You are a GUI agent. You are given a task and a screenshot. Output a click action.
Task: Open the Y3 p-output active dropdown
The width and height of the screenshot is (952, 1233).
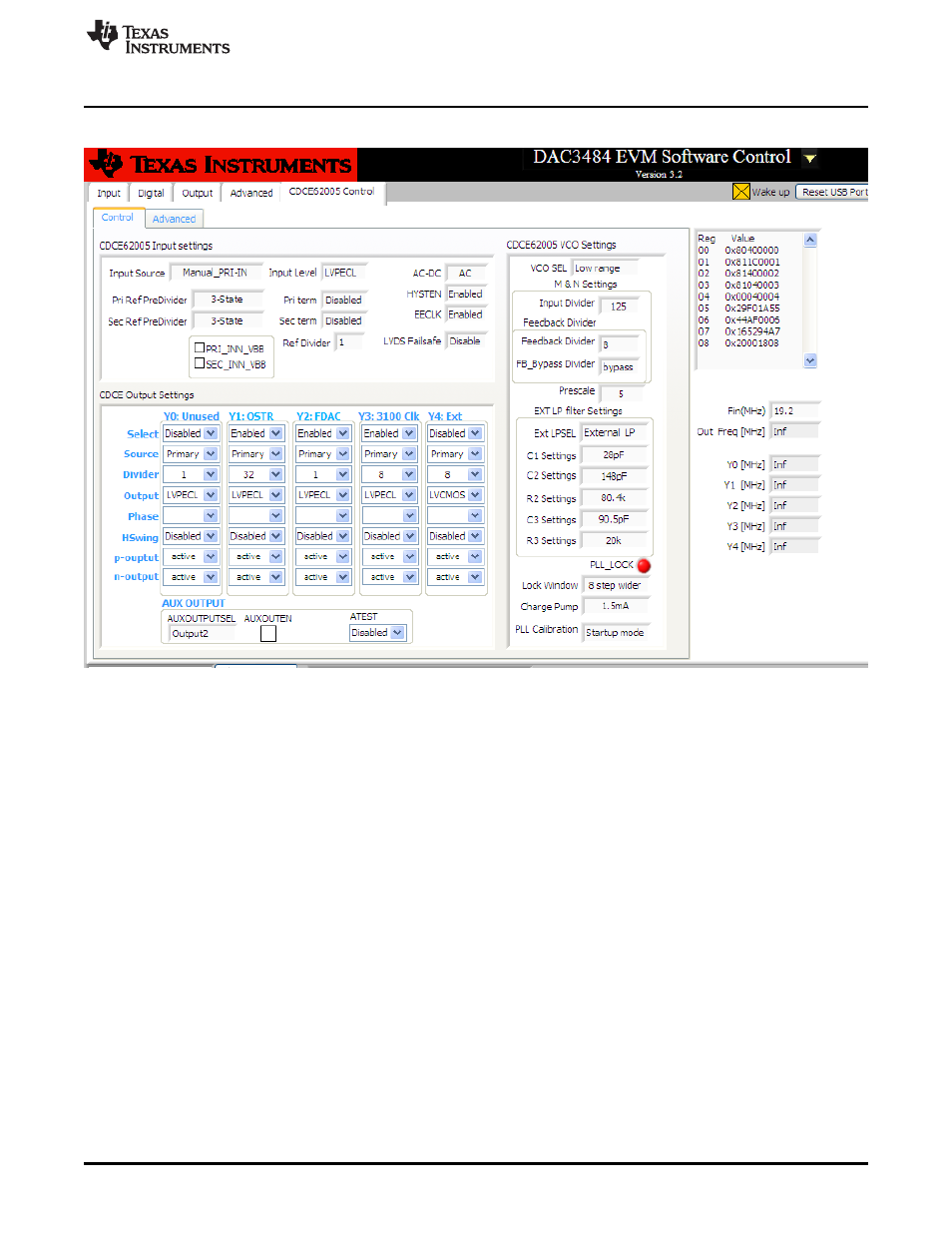390,557
